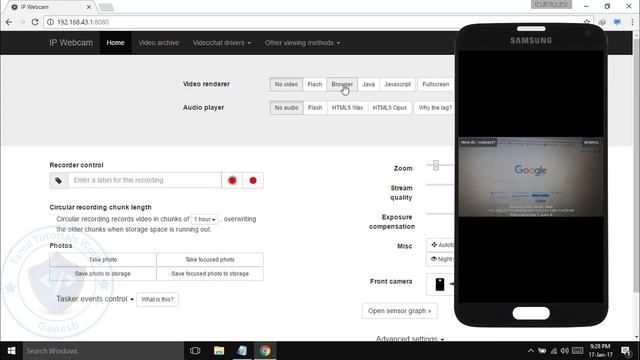Click the network icon in the system tray
This screenshot has height=360, width=640.
[x=554, y=351]
